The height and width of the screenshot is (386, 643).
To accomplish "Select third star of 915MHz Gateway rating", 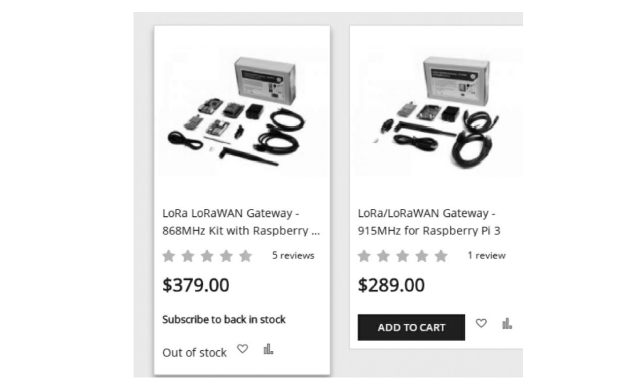I will click(403, 256).
